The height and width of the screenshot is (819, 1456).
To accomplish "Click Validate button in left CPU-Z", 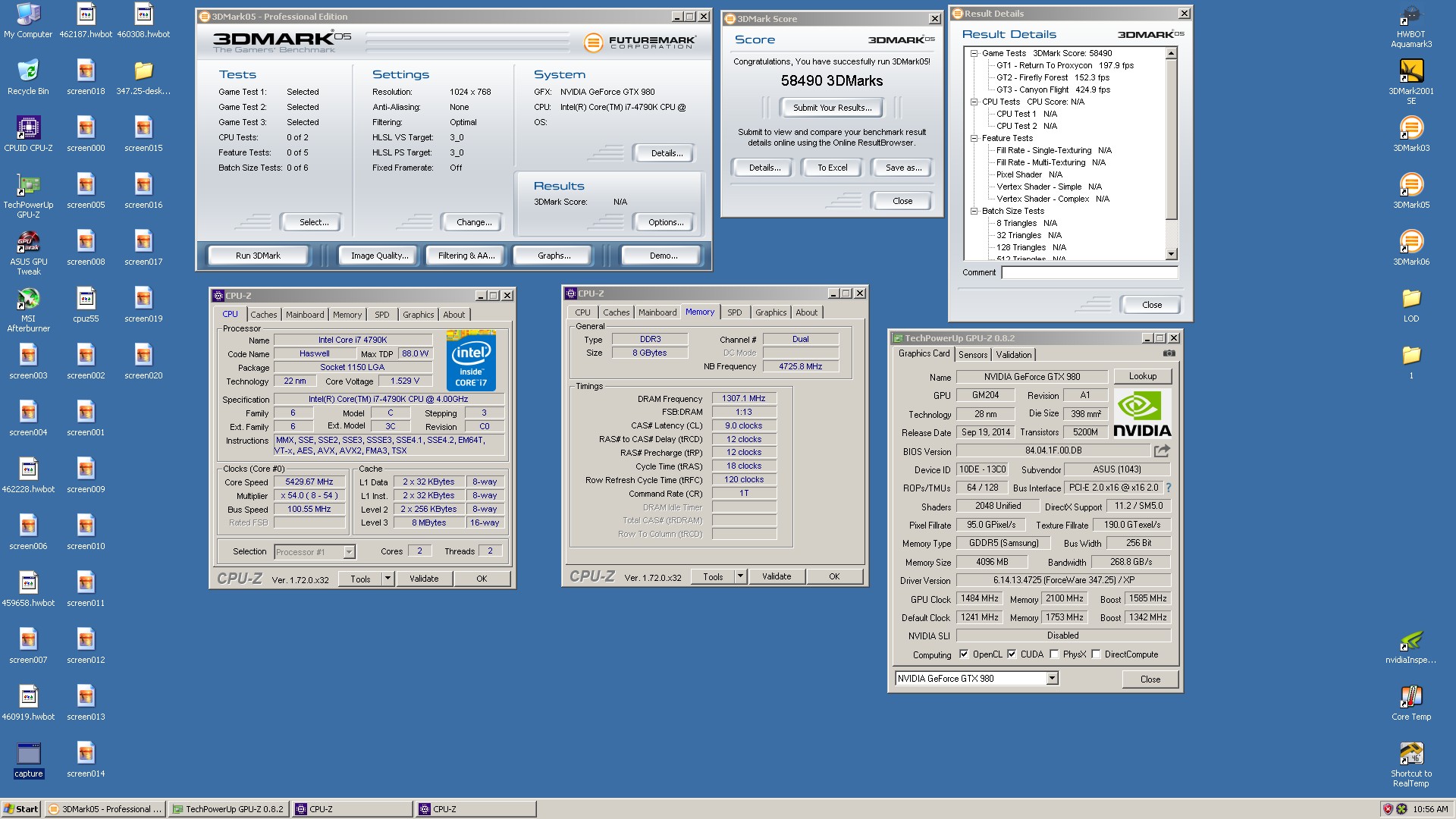I will point(424,579).
